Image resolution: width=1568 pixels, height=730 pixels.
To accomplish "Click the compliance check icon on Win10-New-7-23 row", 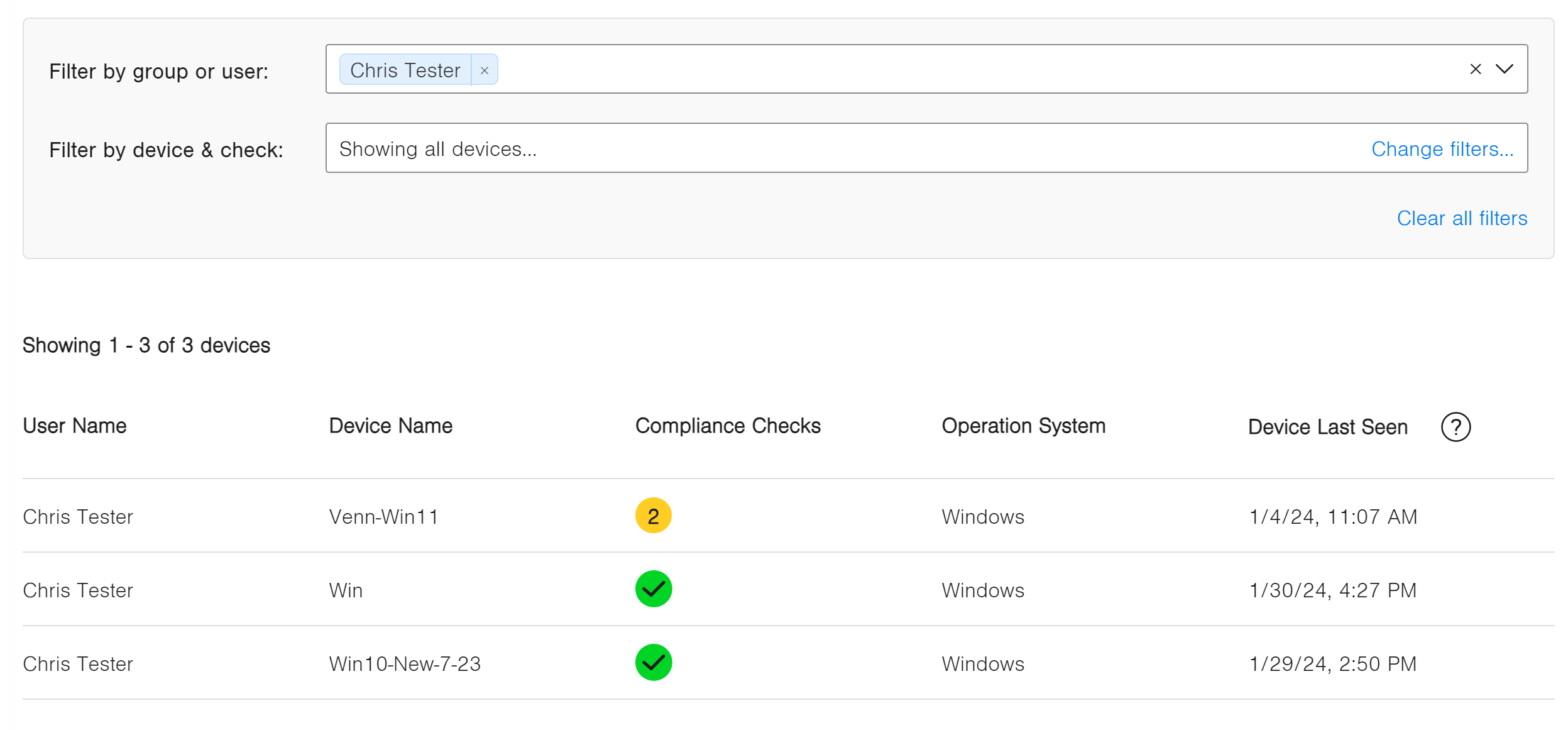I will coord(652,662).
